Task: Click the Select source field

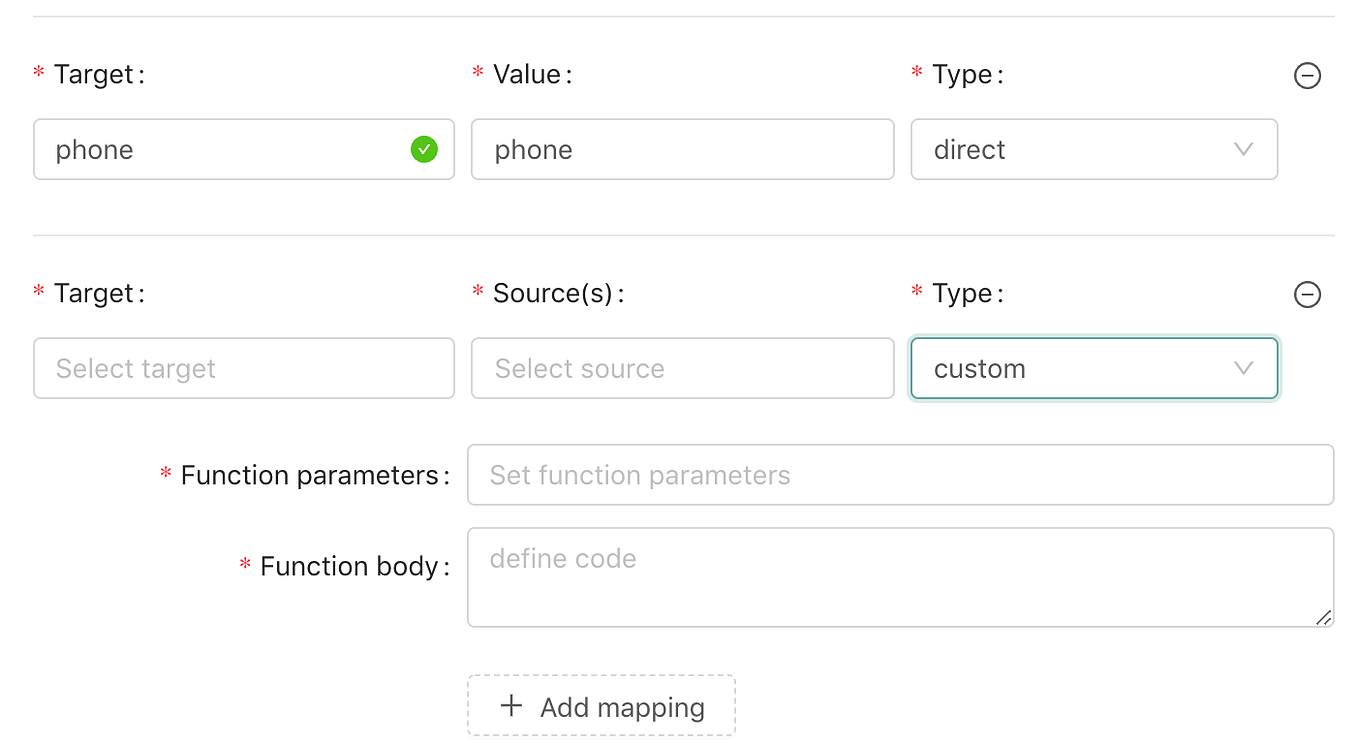Action: (682, 368)
